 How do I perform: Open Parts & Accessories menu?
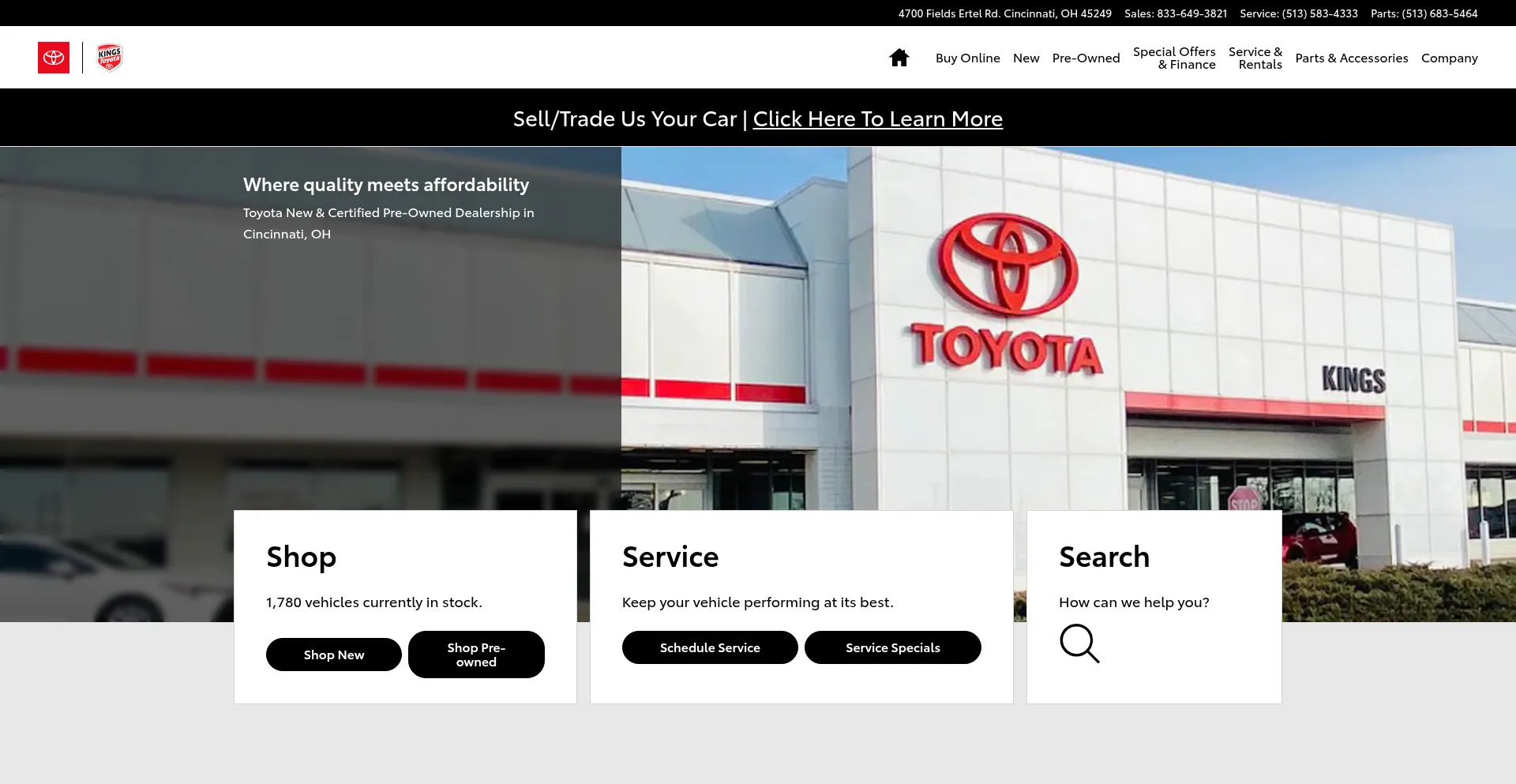(x=1352, y=58)
